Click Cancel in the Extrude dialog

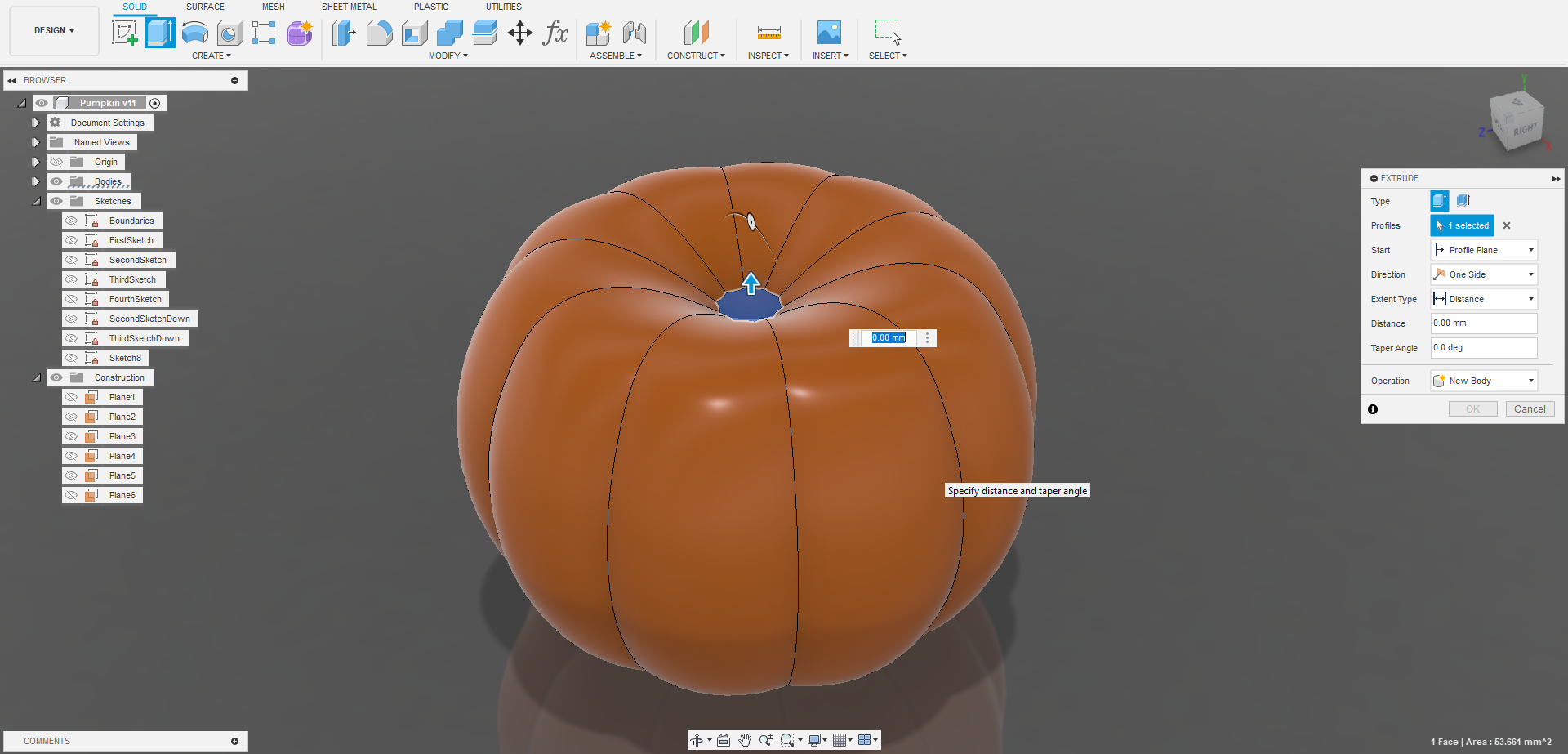(1530, 409)
